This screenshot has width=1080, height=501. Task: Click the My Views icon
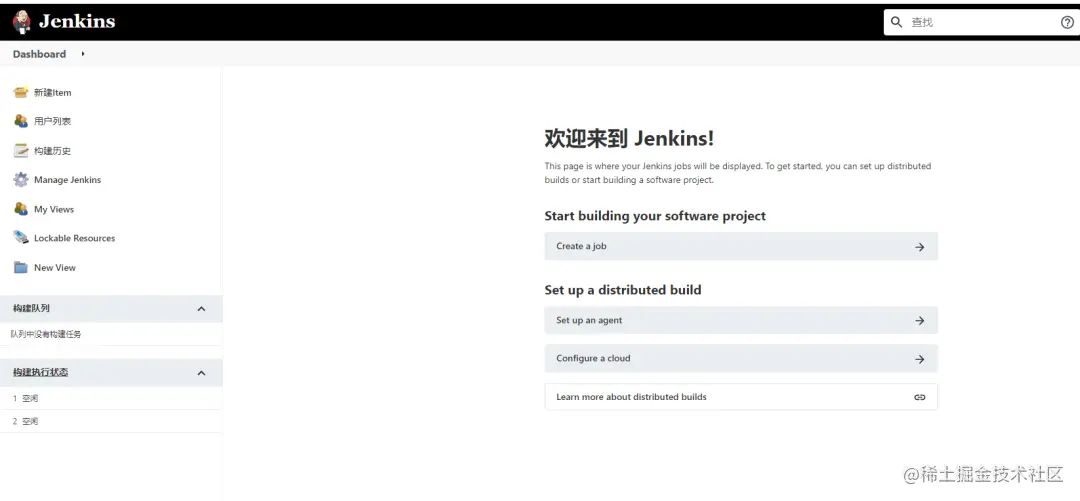(21, 209)
